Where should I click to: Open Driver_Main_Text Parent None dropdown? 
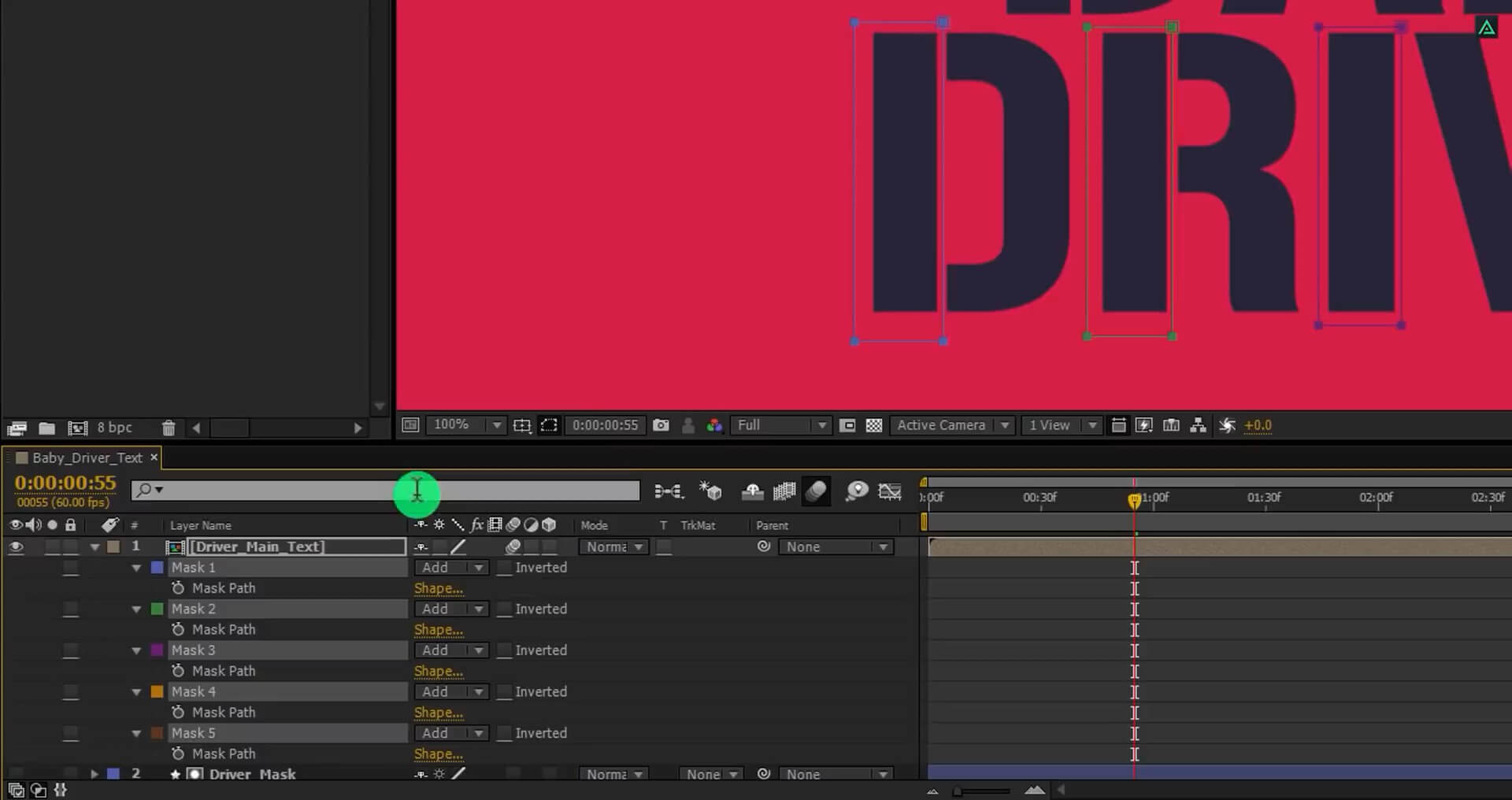tap(836, 546)
